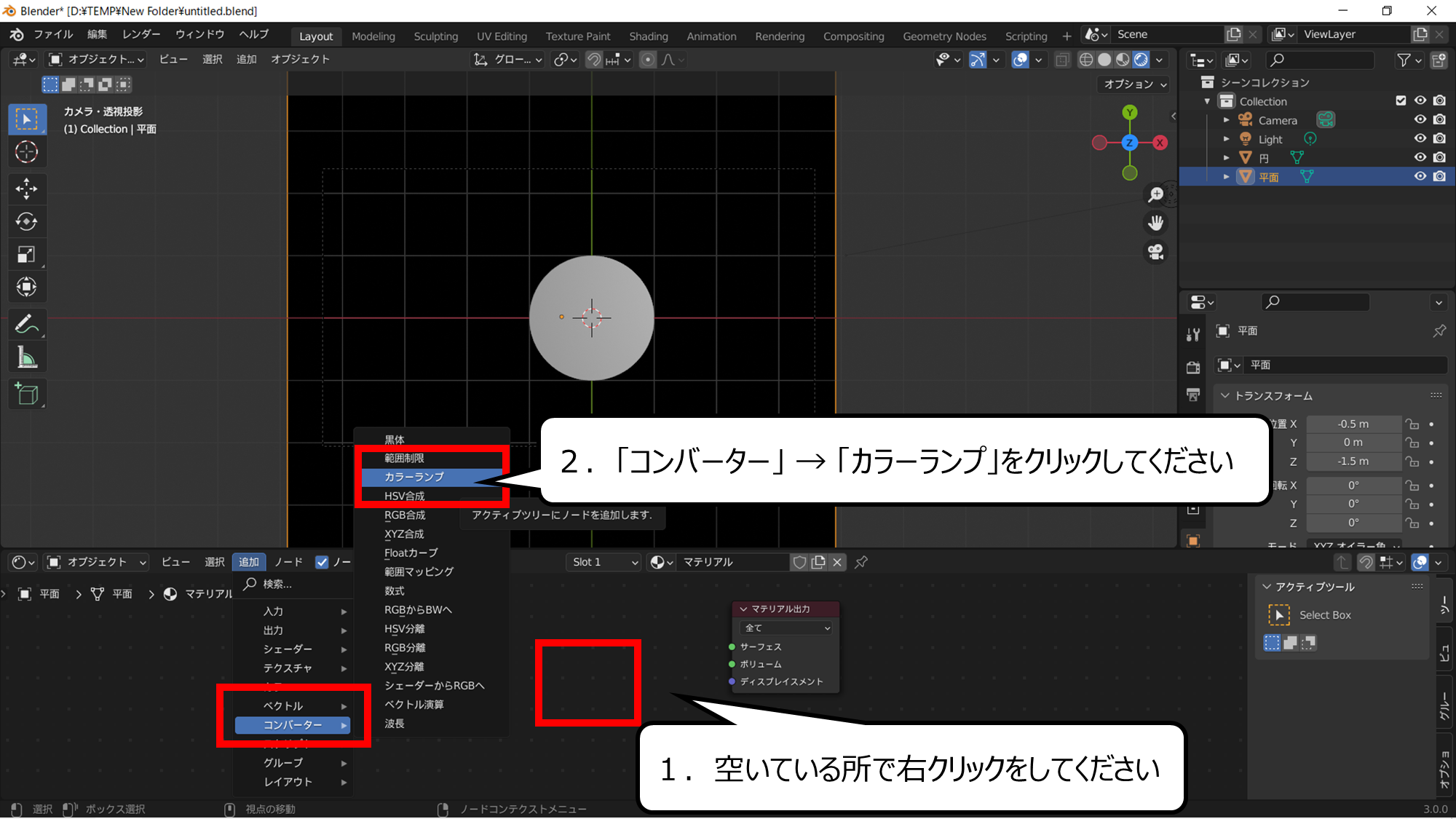Lock the location X value
The height and width of the screenshot is (819, 1456).
click(1412, 424)
